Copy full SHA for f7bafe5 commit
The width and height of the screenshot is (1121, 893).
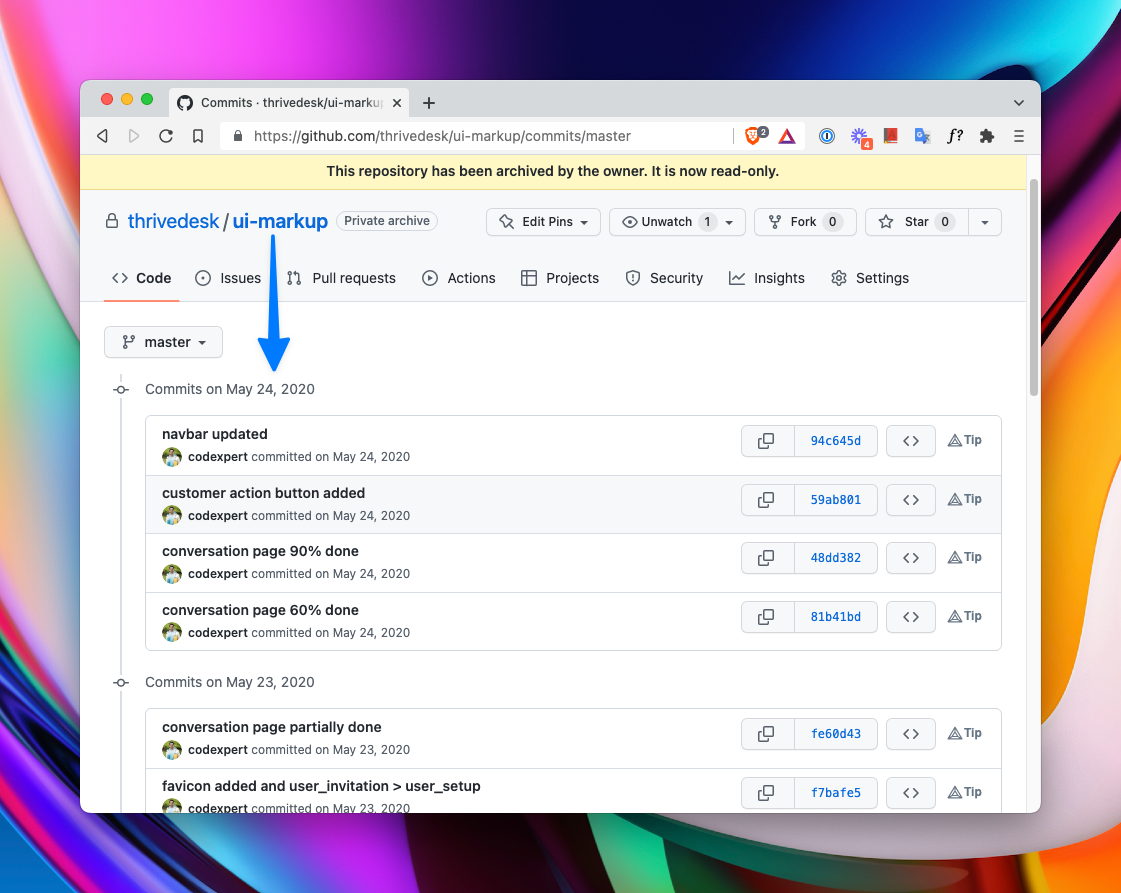pyautogui.click(x=767, y=792)
